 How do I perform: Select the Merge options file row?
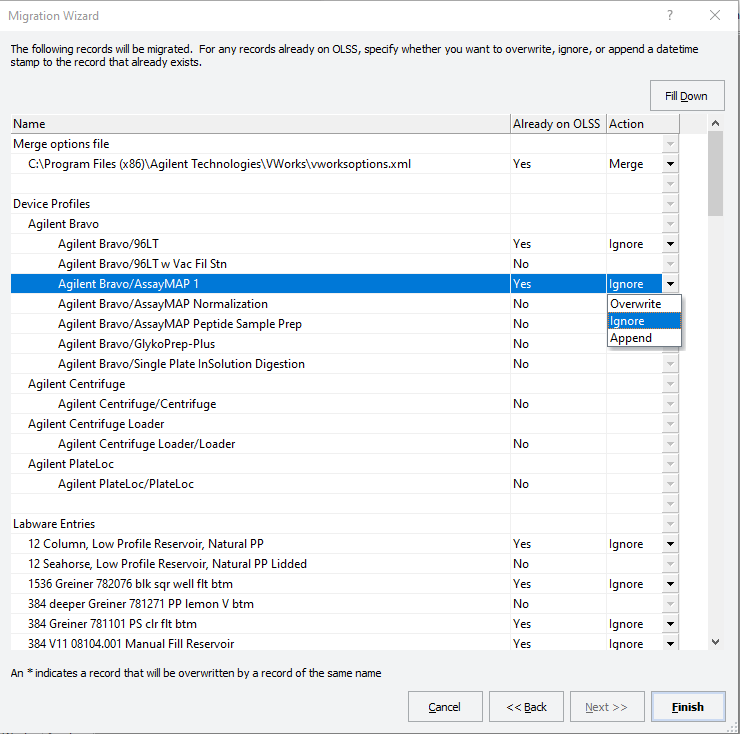point(345,143)
